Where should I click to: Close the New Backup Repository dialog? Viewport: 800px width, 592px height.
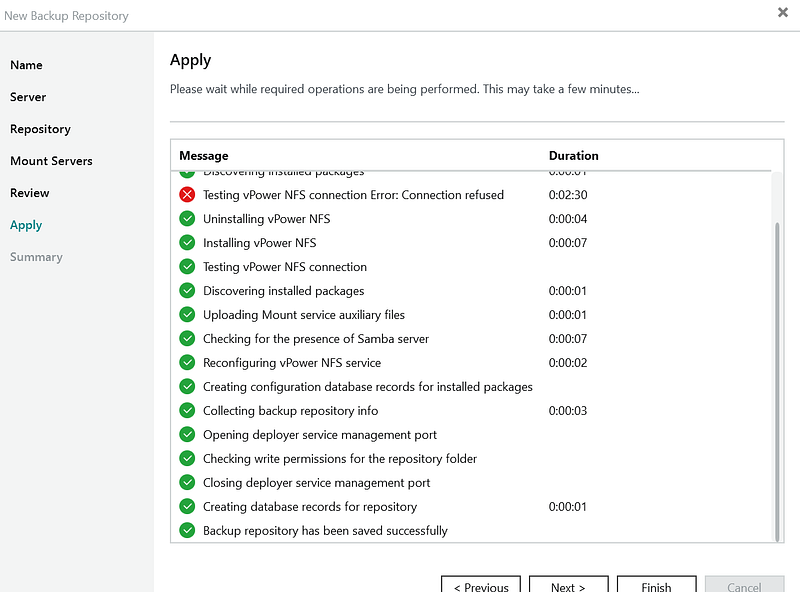(x=782, y=12)
